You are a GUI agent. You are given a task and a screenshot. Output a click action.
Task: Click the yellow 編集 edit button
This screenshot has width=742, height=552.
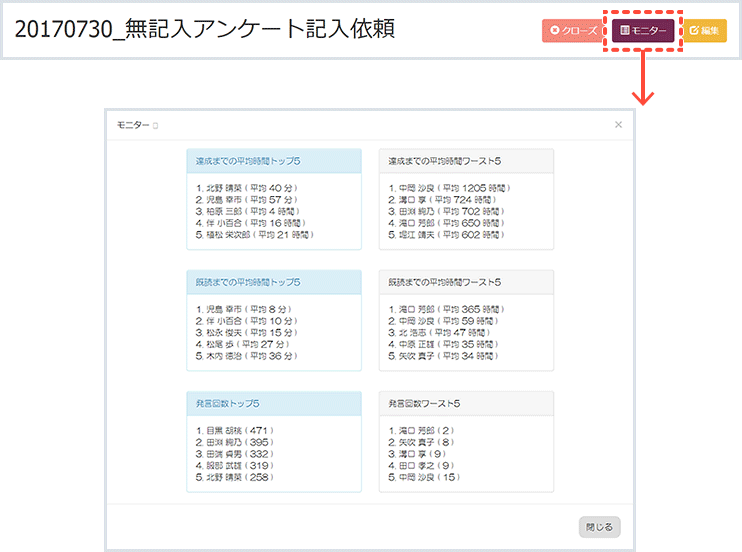tap(705, 30)
